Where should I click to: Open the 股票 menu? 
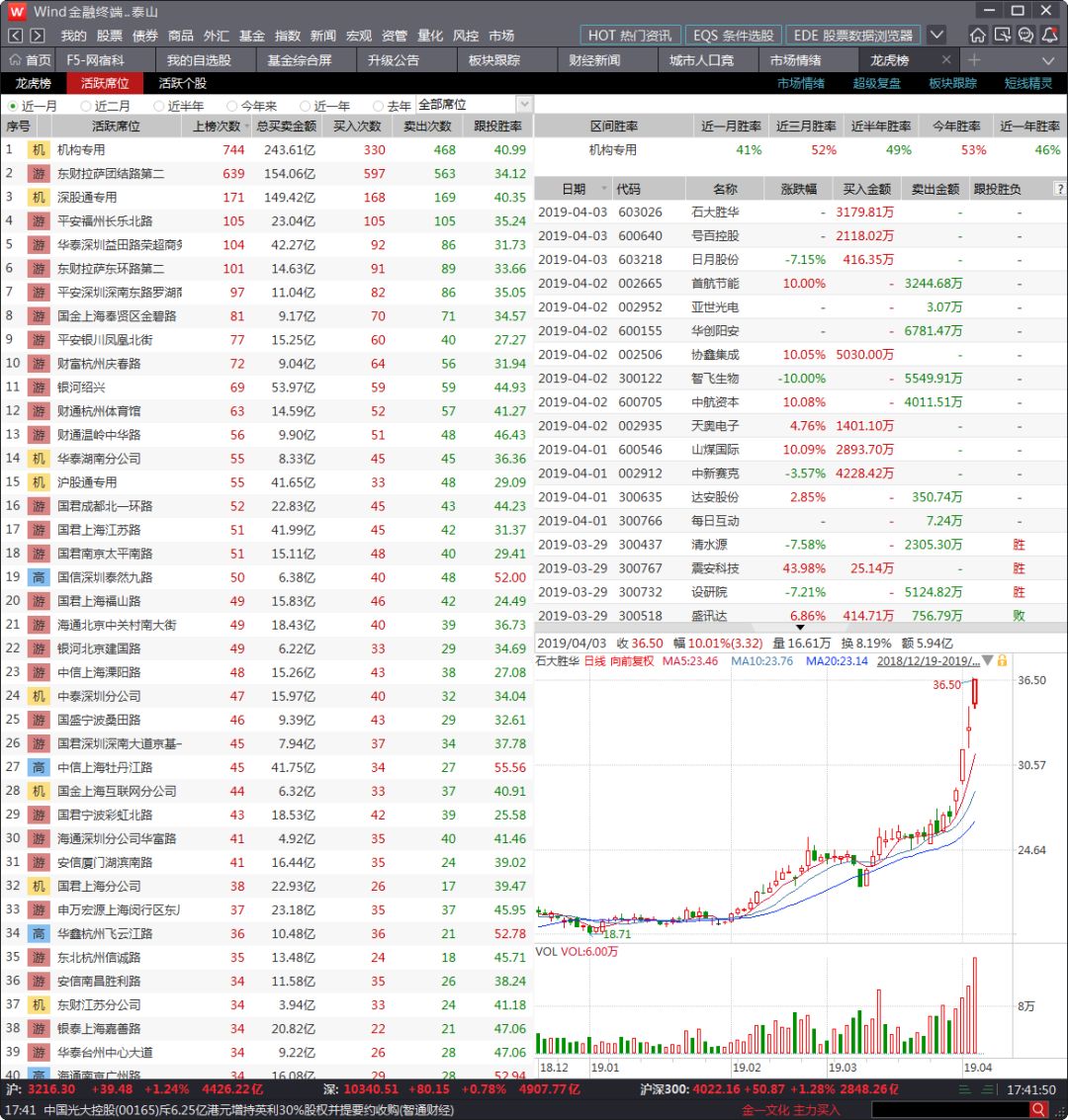click(110, 35)
